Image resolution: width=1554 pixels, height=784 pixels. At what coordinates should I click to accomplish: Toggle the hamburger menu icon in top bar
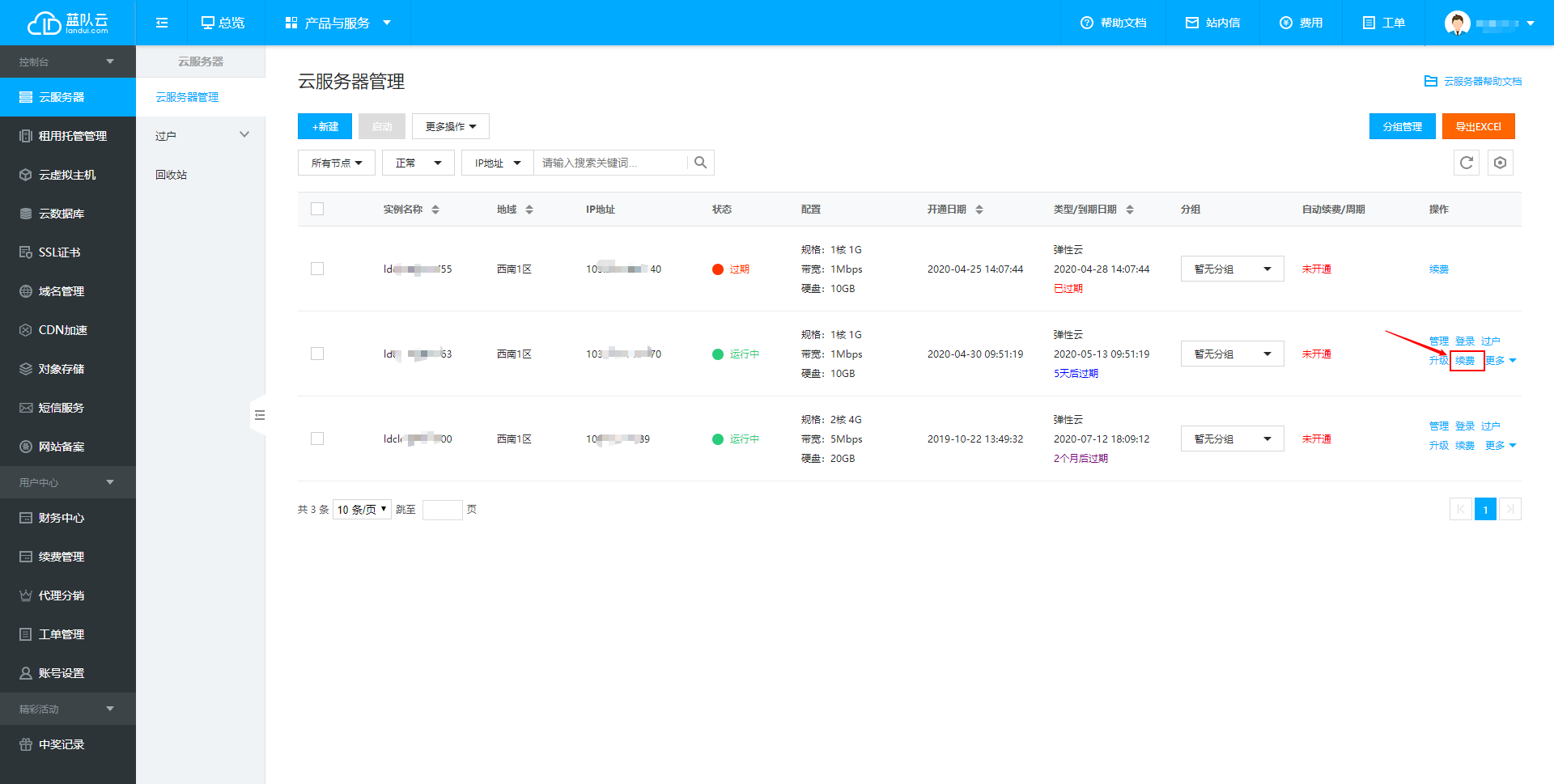pyautogui.click(x=162, y=23)
